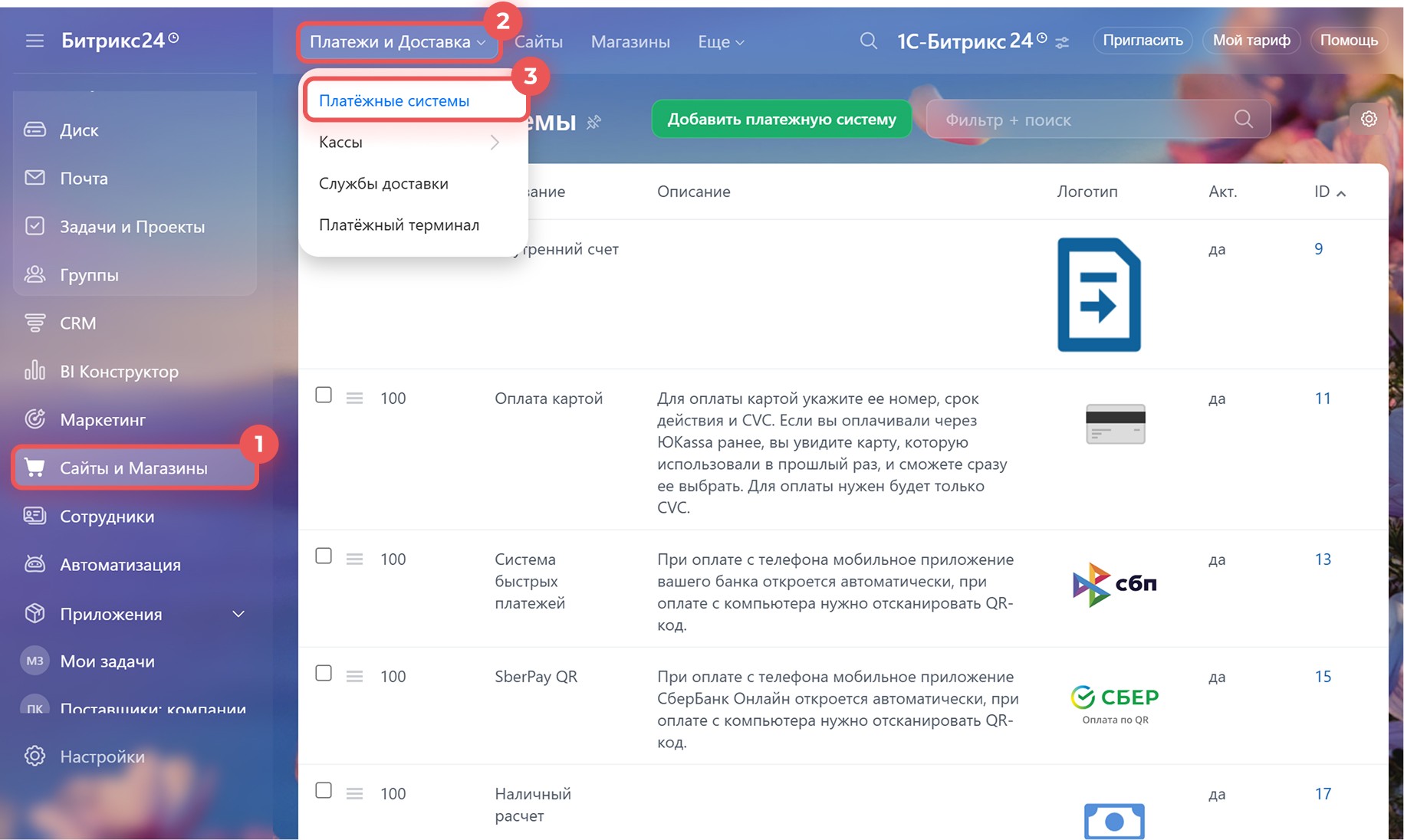Click the Сайты и Магазины cart icon
Viewport: 1404px width, 840px height.
[35, 468]
